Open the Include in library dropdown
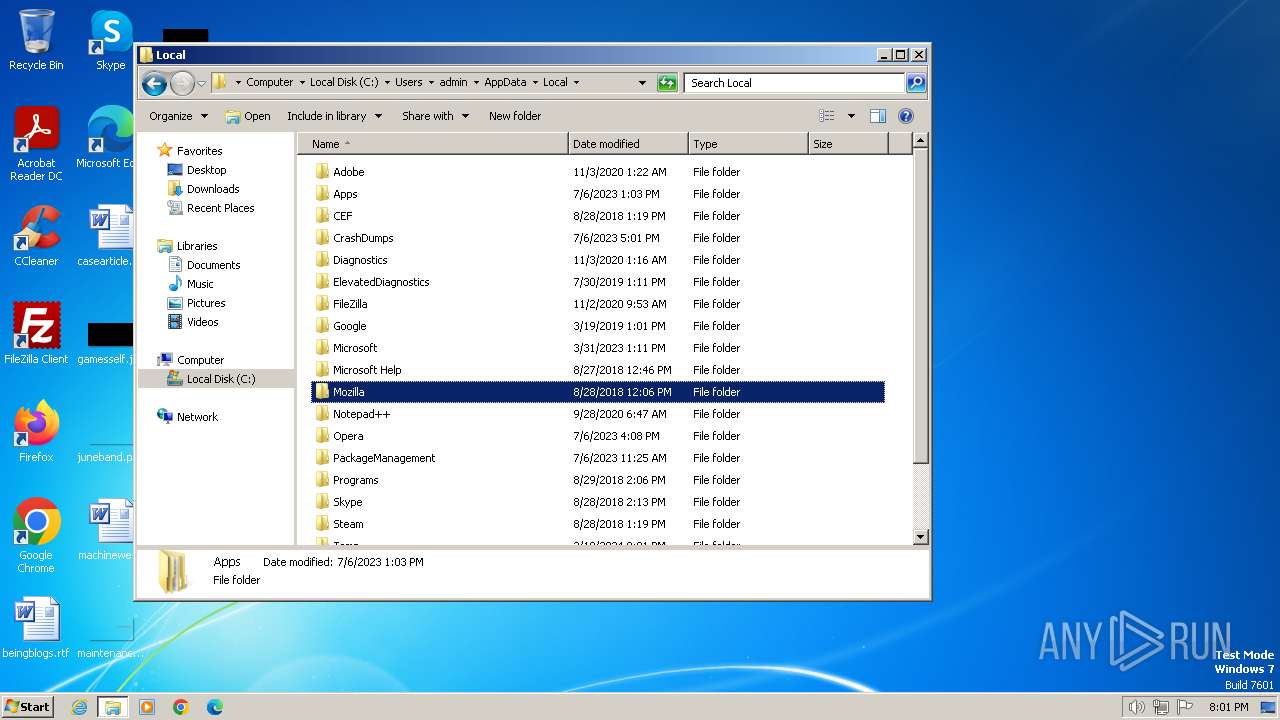This screenshot has width=1280, height=720. point(334,116)
